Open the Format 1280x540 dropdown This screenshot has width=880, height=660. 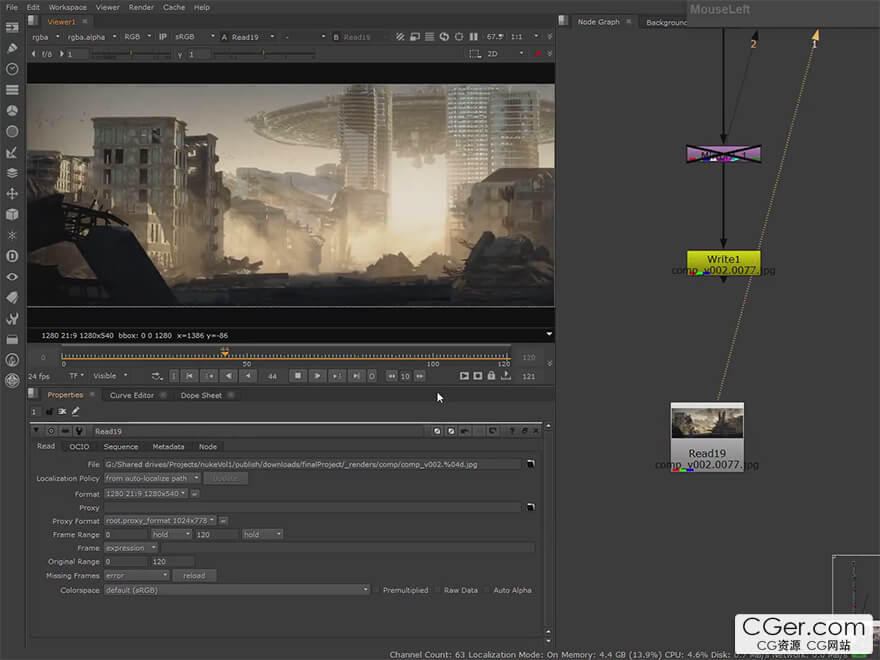146,494
